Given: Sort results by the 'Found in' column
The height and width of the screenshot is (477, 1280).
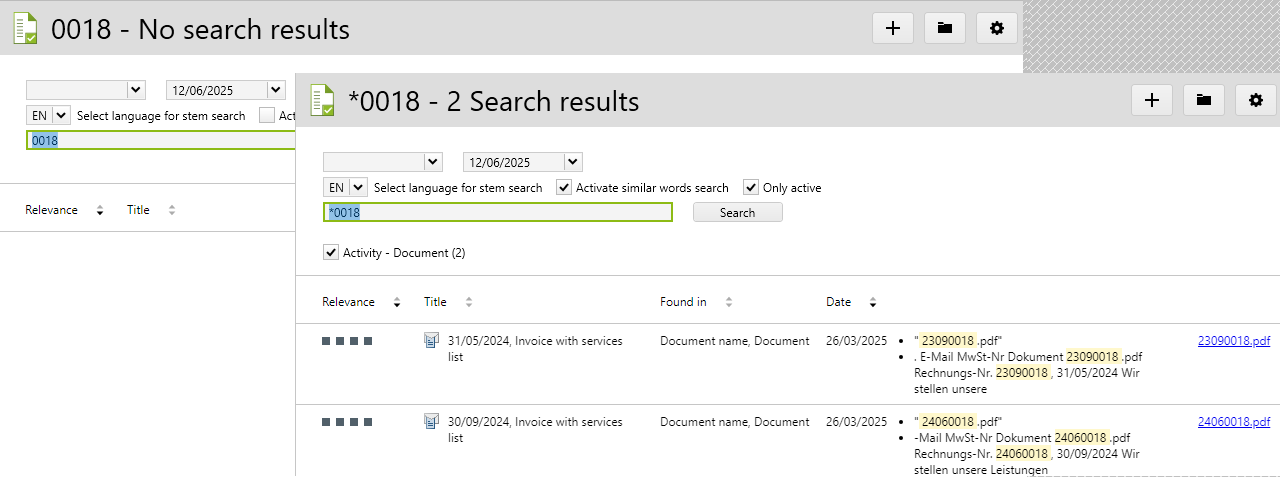Looking at the screenshot, I should (x=683, y=302).
